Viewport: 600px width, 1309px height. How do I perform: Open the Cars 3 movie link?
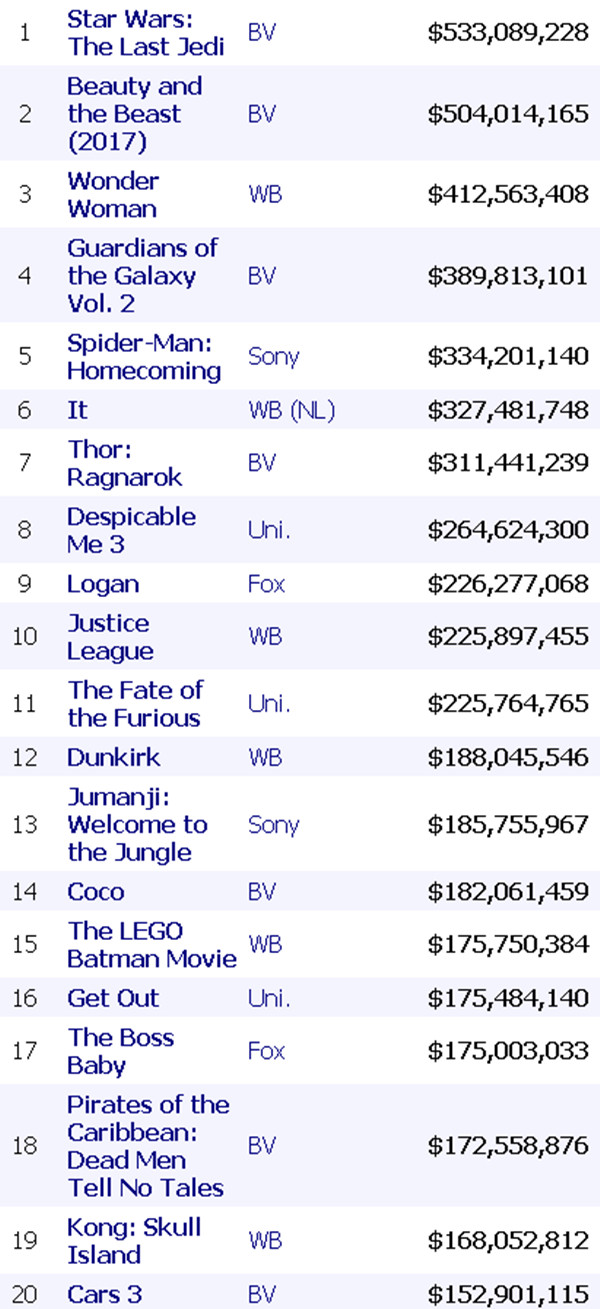coord(104,1294)
